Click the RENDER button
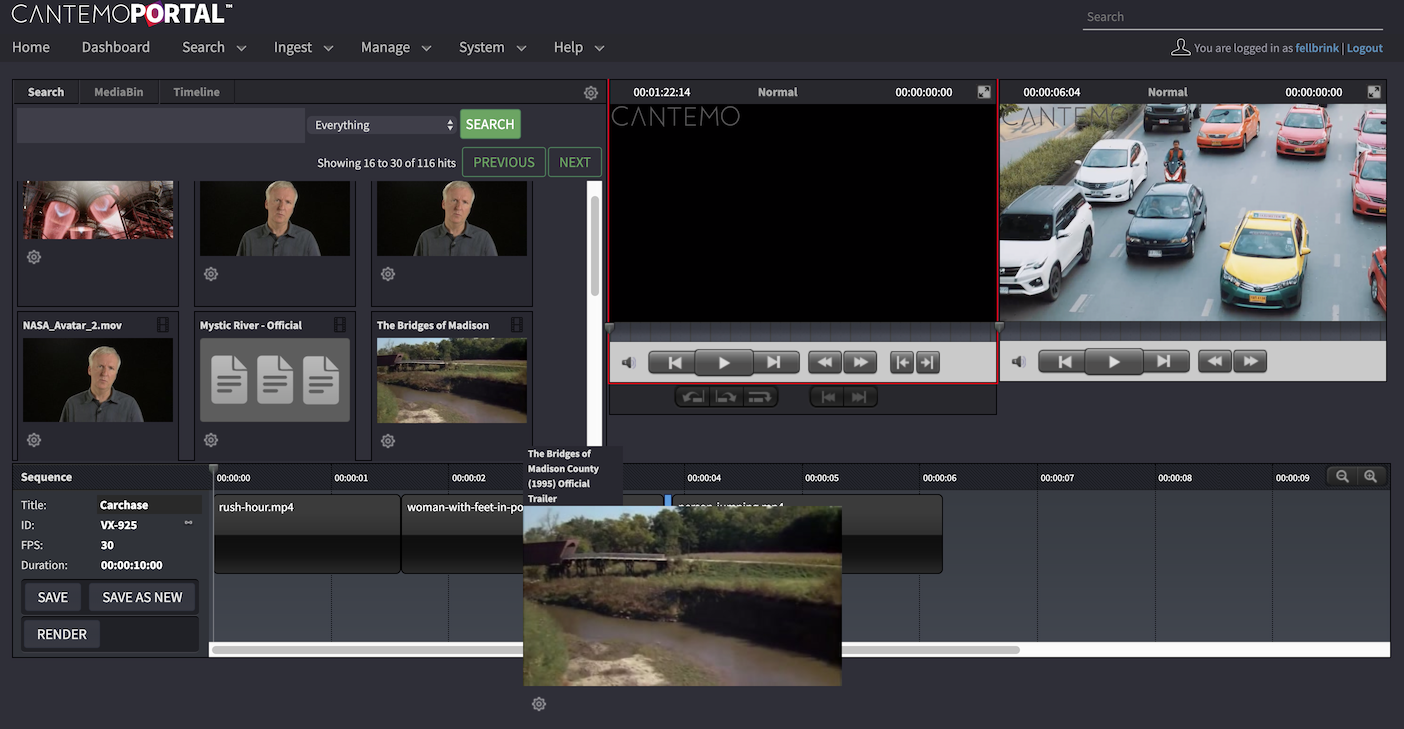Screen dimensions: 1404x729 tap(62, 634)
